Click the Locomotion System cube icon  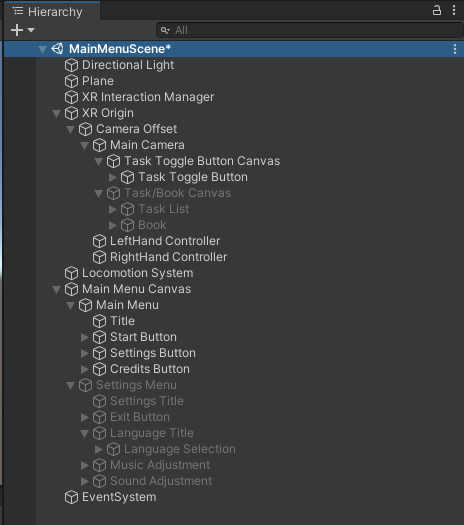[71, 273]
